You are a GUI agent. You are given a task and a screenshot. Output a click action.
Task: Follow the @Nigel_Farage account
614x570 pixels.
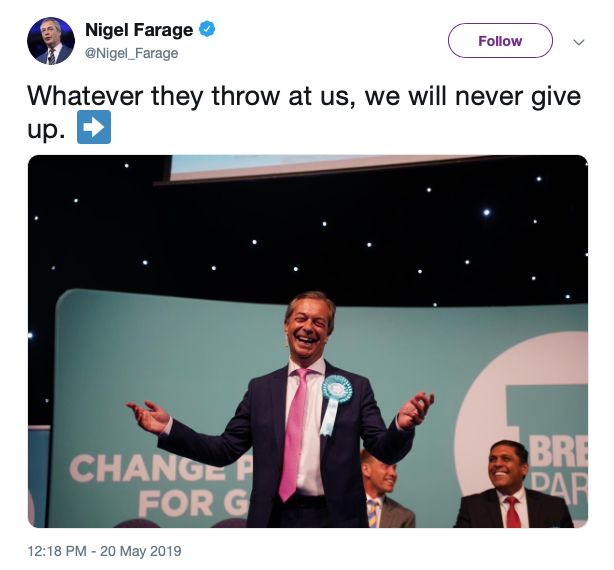[x=500, y=41]
